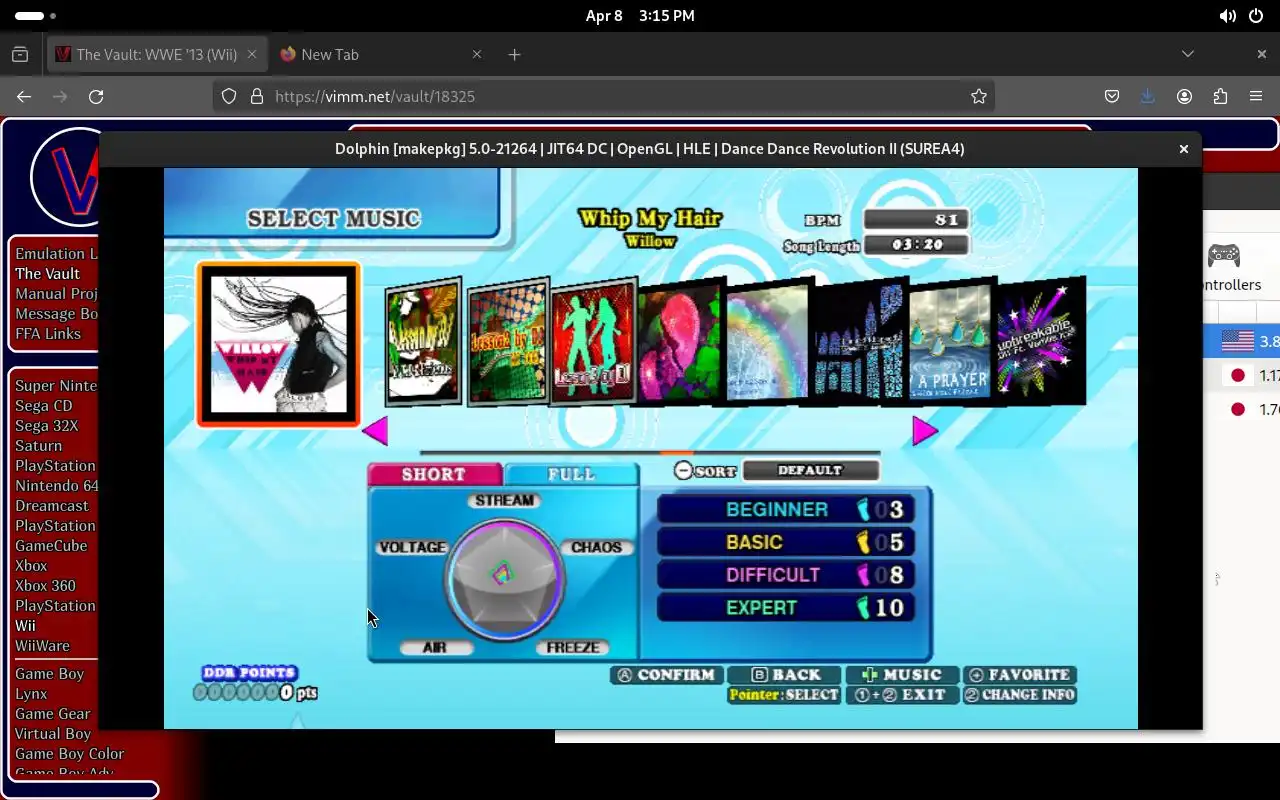
Task: Close the New Tab browser tab
Action: 476,54
